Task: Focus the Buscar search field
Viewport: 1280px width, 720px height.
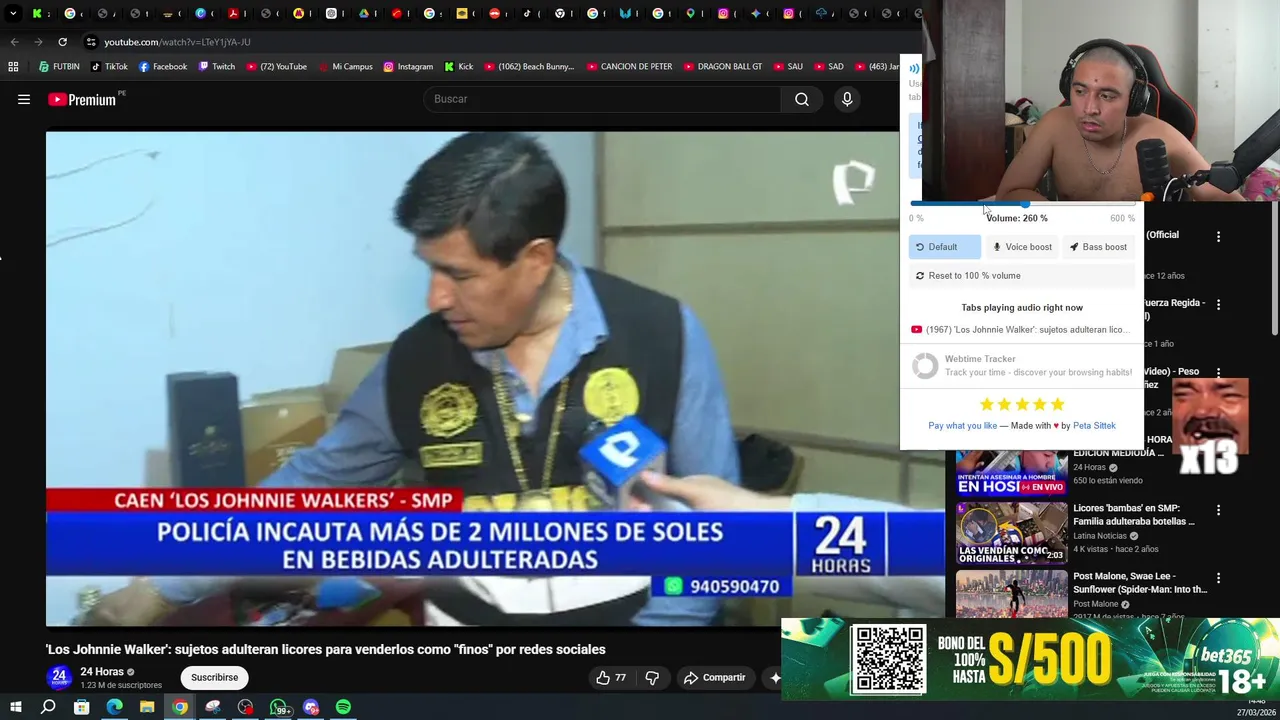Action: 603,99
